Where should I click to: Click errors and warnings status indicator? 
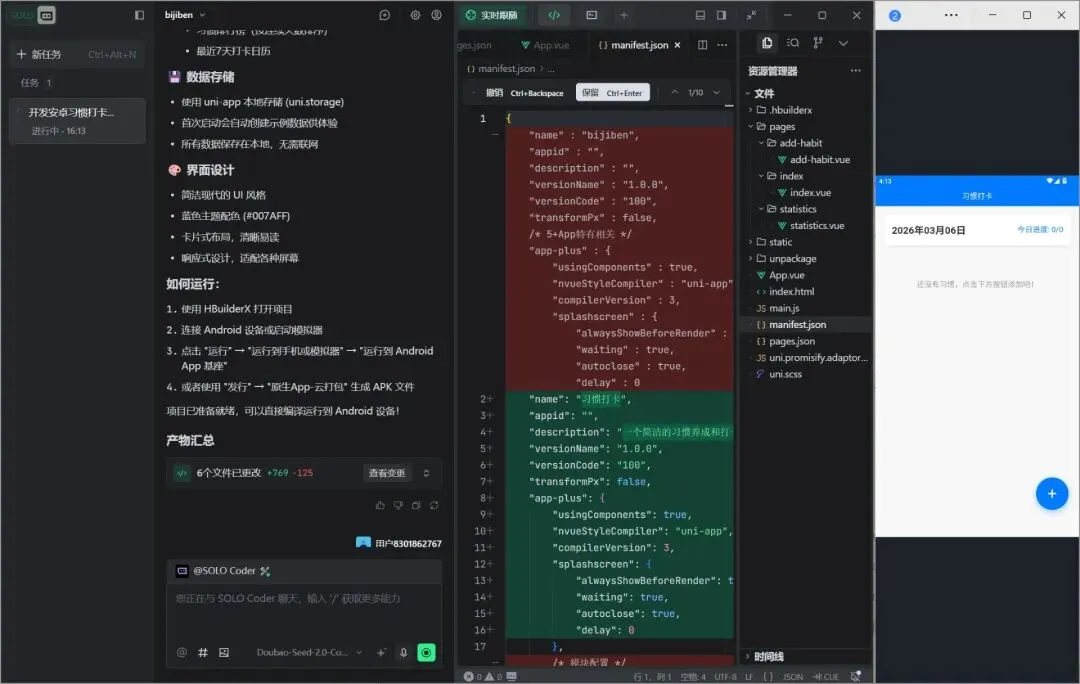point(484,676)
